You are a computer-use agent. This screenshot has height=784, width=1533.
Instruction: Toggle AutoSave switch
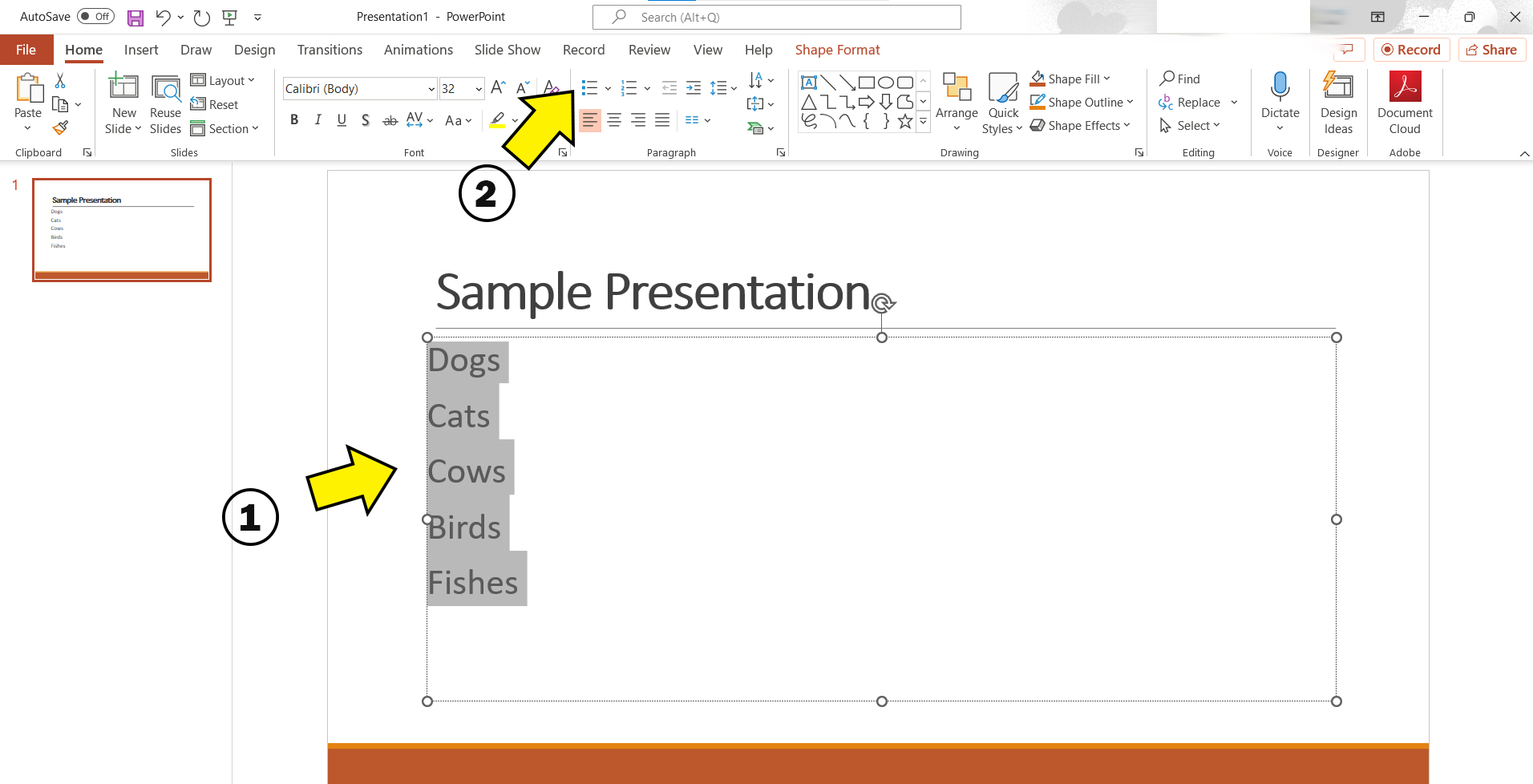(95, 17)
